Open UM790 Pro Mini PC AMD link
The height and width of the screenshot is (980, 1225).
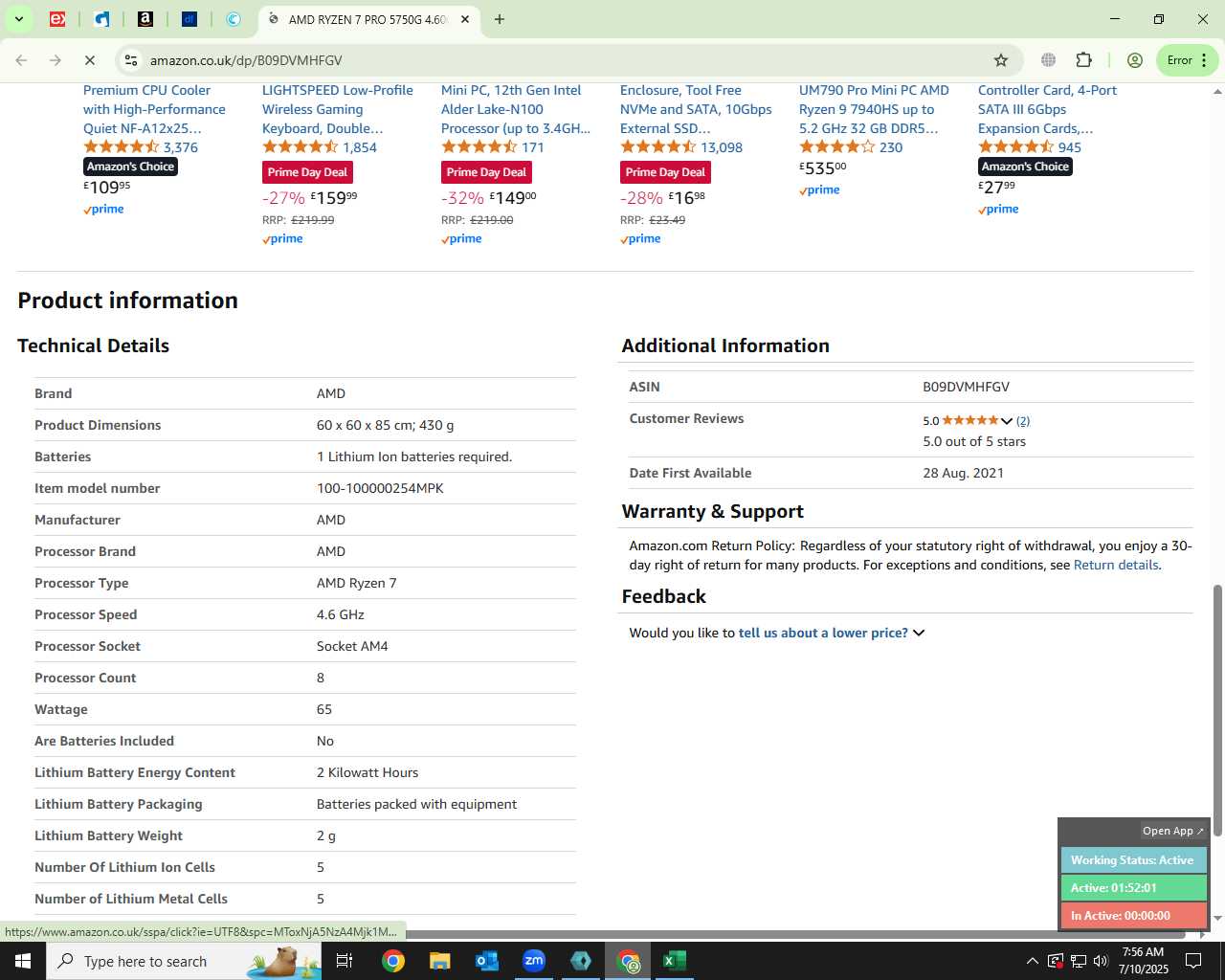874,109
